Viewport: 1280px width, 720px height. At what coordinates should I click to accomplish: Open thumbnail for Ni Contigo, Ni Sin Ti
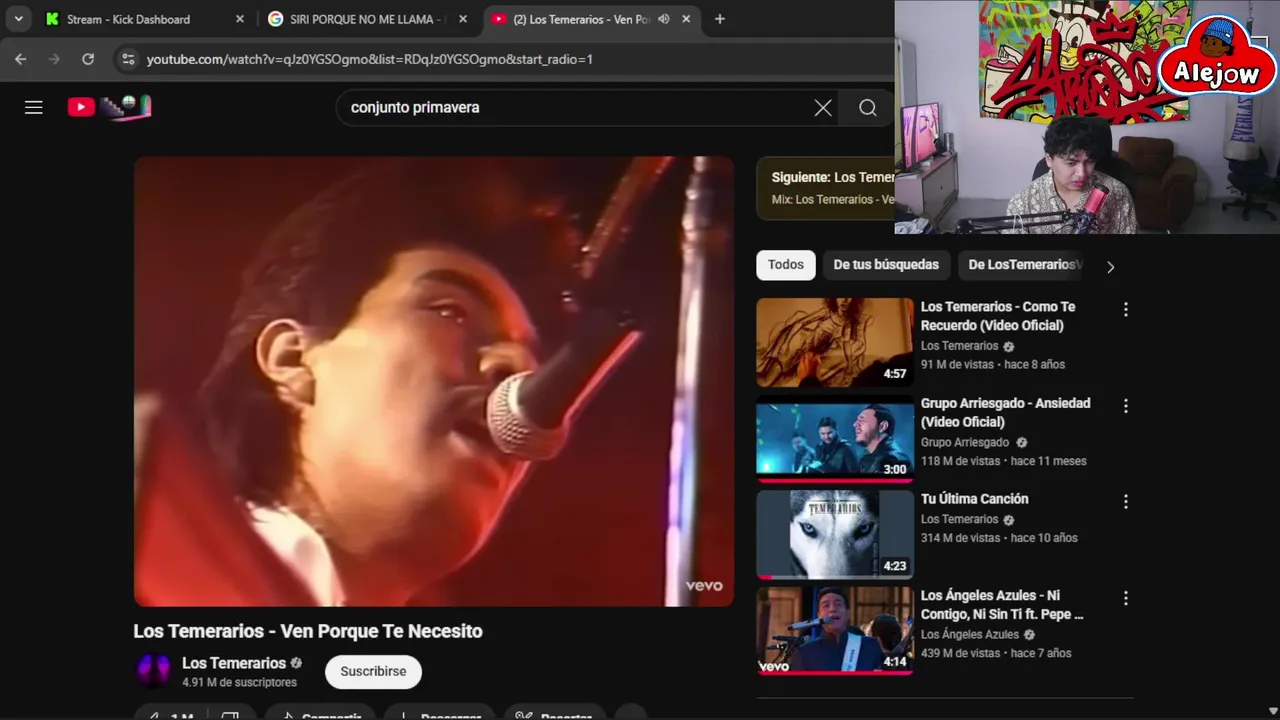835,631
